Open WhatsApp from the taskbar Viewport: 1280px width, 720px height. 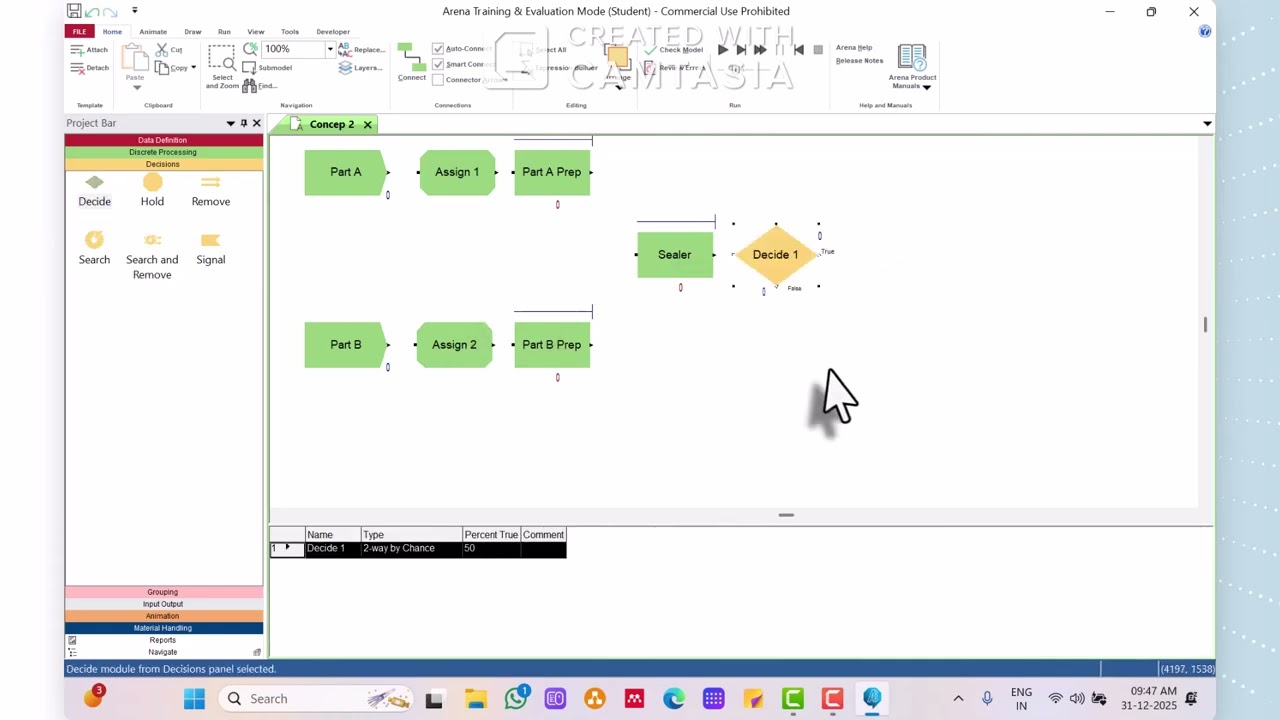tap(516, 699)
